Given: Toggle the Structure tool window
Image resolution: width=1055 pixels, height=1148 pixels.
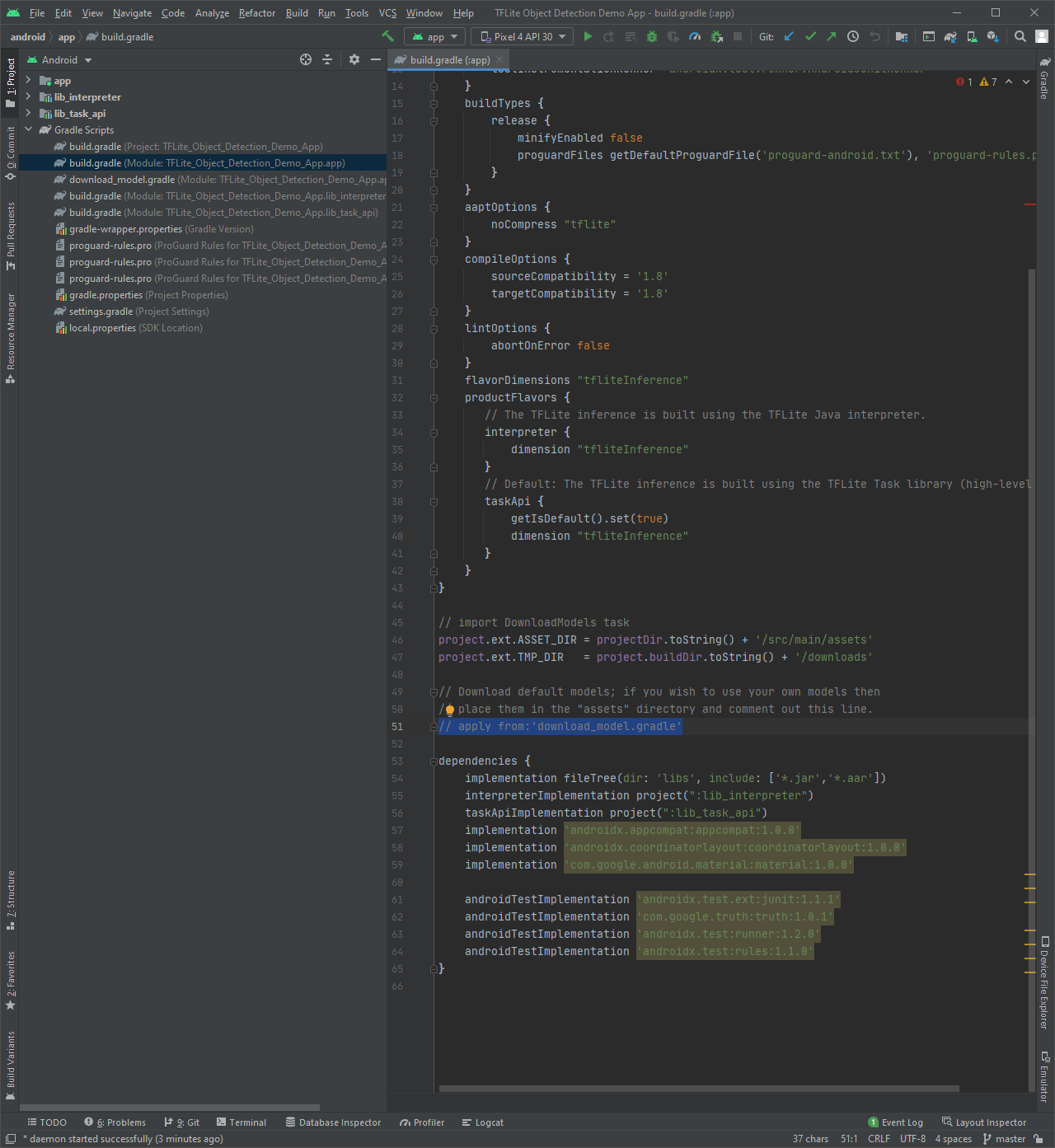Looking at the screenshot, I should point(11,900).
